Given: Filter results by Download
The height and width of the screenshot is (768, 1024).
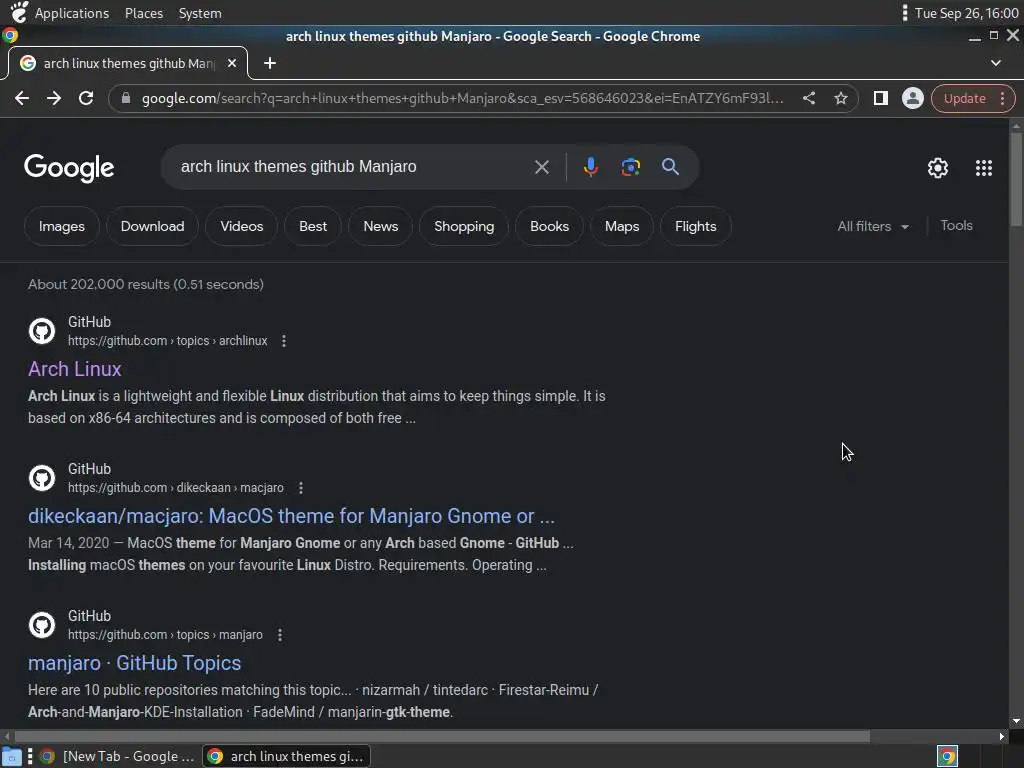Looking at the screenshot, I should click(x=152, y=226).
